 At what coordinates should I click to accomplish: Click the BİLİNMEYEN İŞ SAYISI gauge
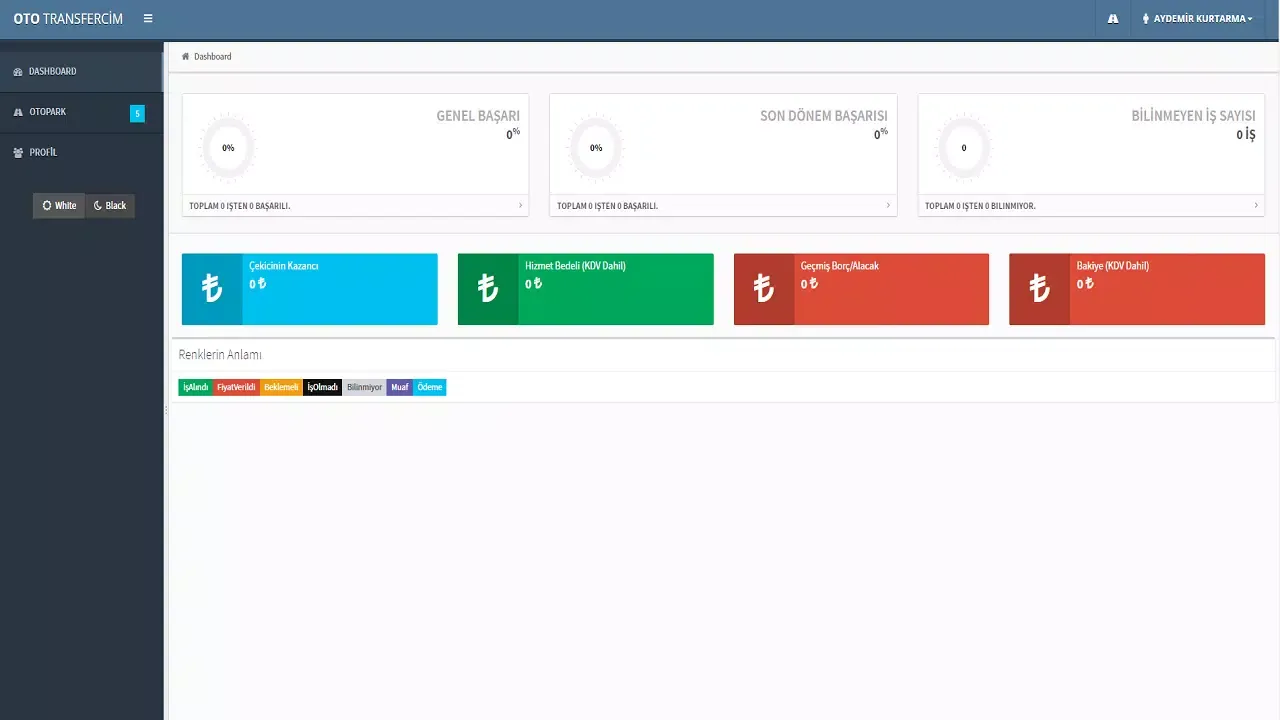(x=964, y=148)
